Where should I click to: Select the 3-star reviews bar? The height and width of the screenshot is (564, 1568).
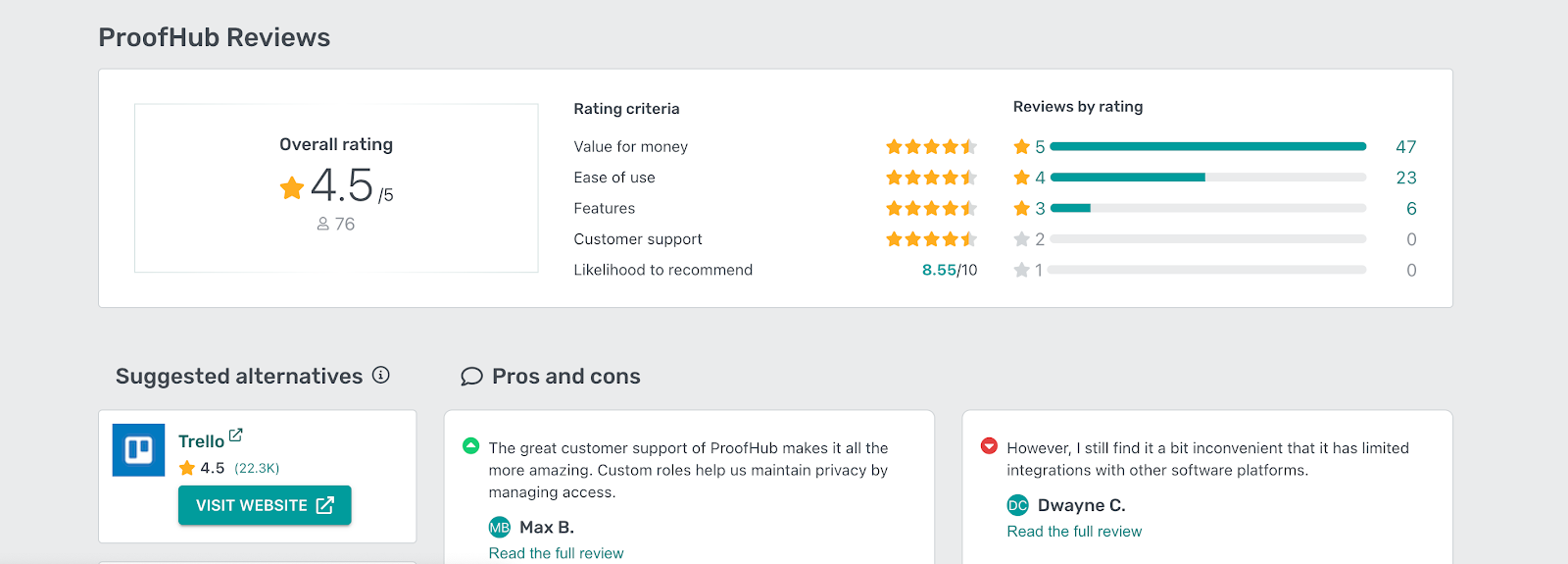[x=1207, y=209]
